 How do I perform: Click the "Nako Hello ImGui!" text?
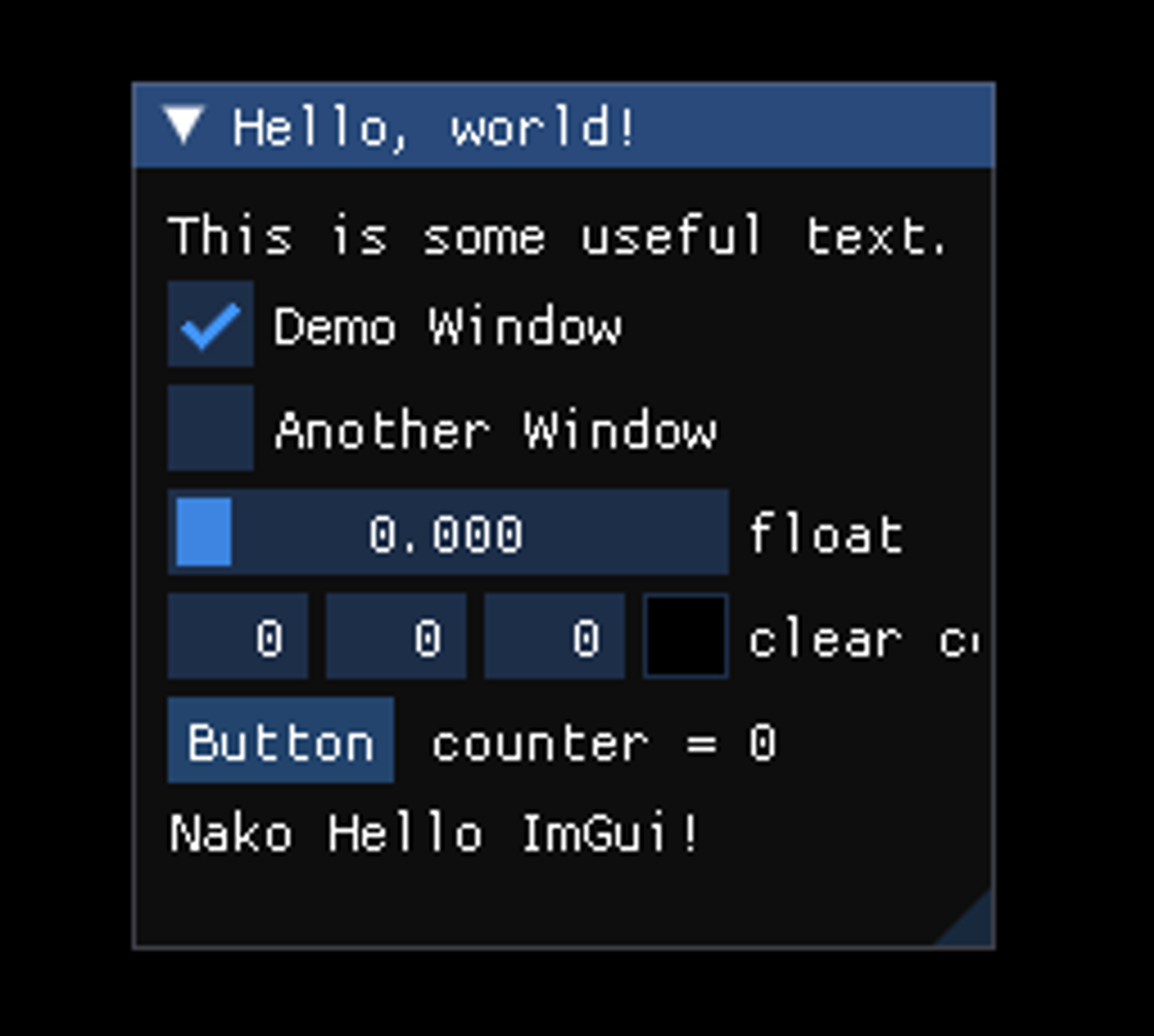point(434,834)
